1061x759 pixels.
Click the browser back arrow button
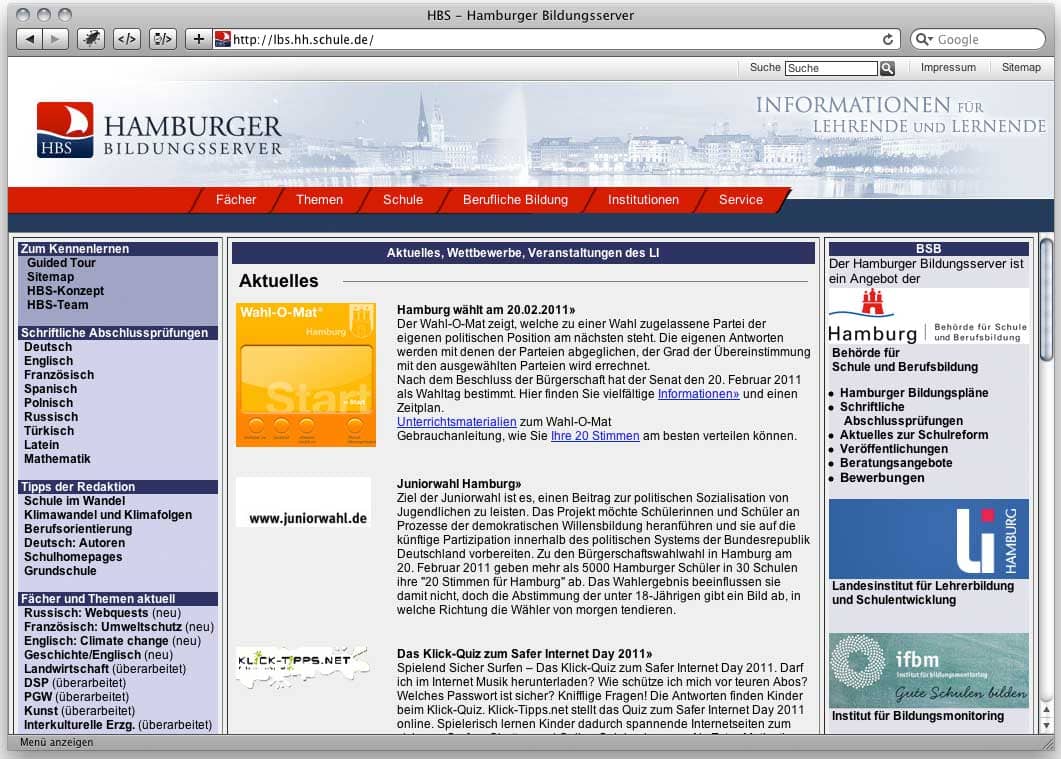[30, 39]
